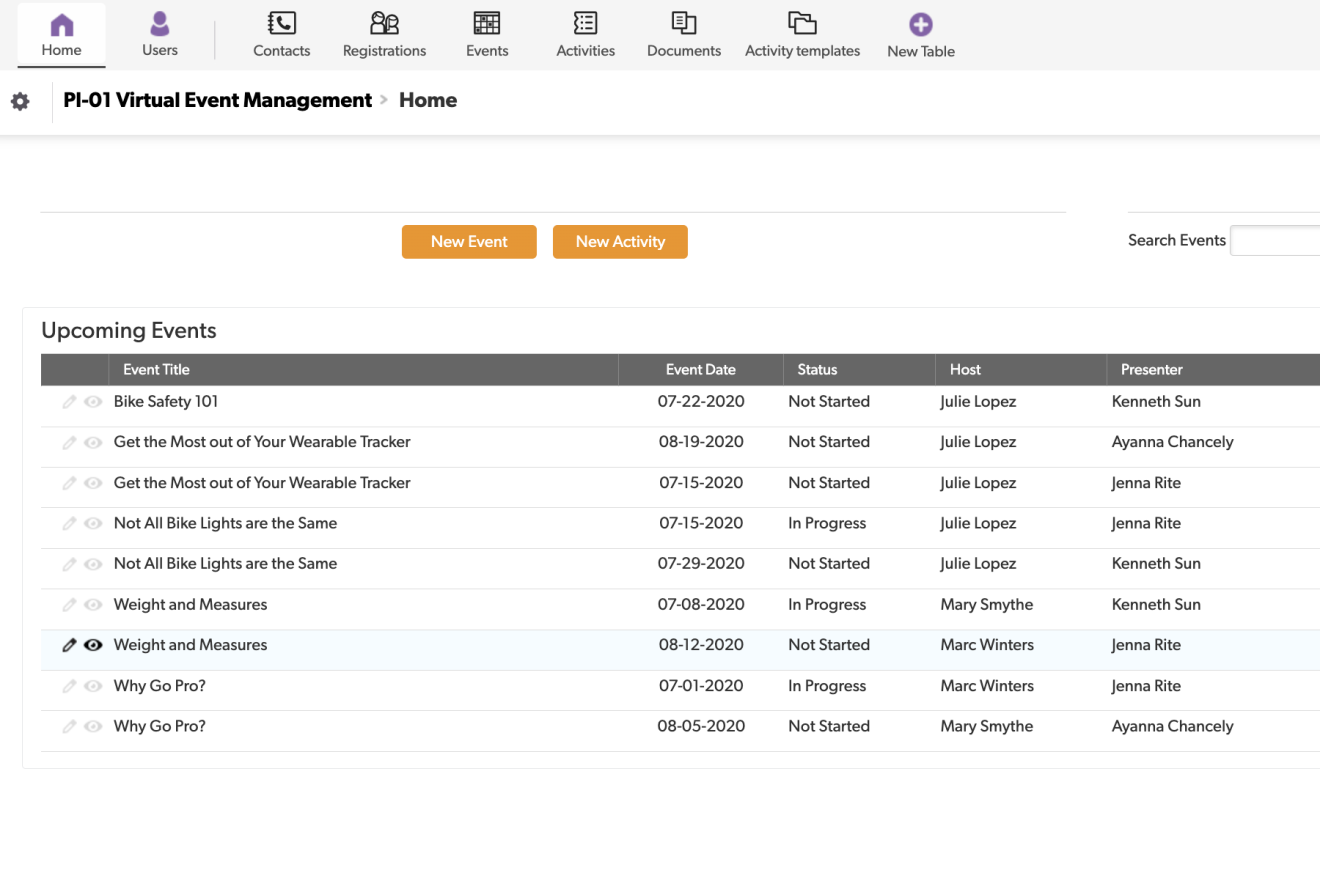Open the settings gear icon
1320x881 pixels.
20,101
